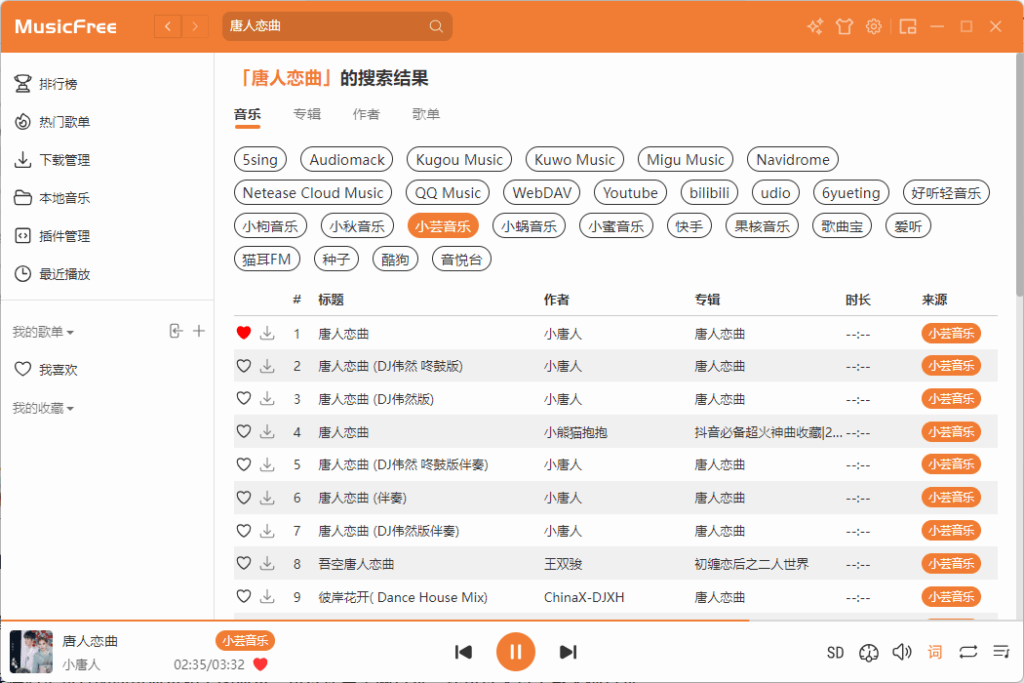Select the 音乐 results tab

click(248, 114)
